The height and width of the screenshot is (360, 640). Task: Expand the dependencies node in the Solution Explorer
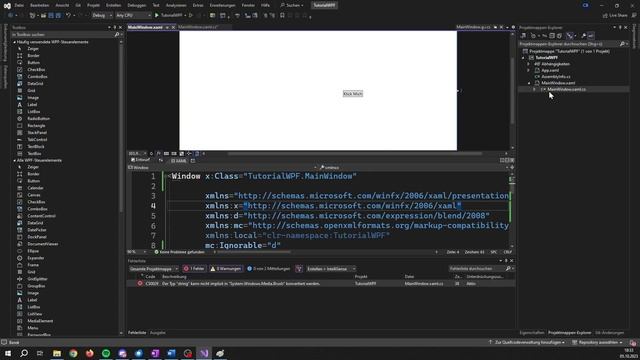coord(529,64)
